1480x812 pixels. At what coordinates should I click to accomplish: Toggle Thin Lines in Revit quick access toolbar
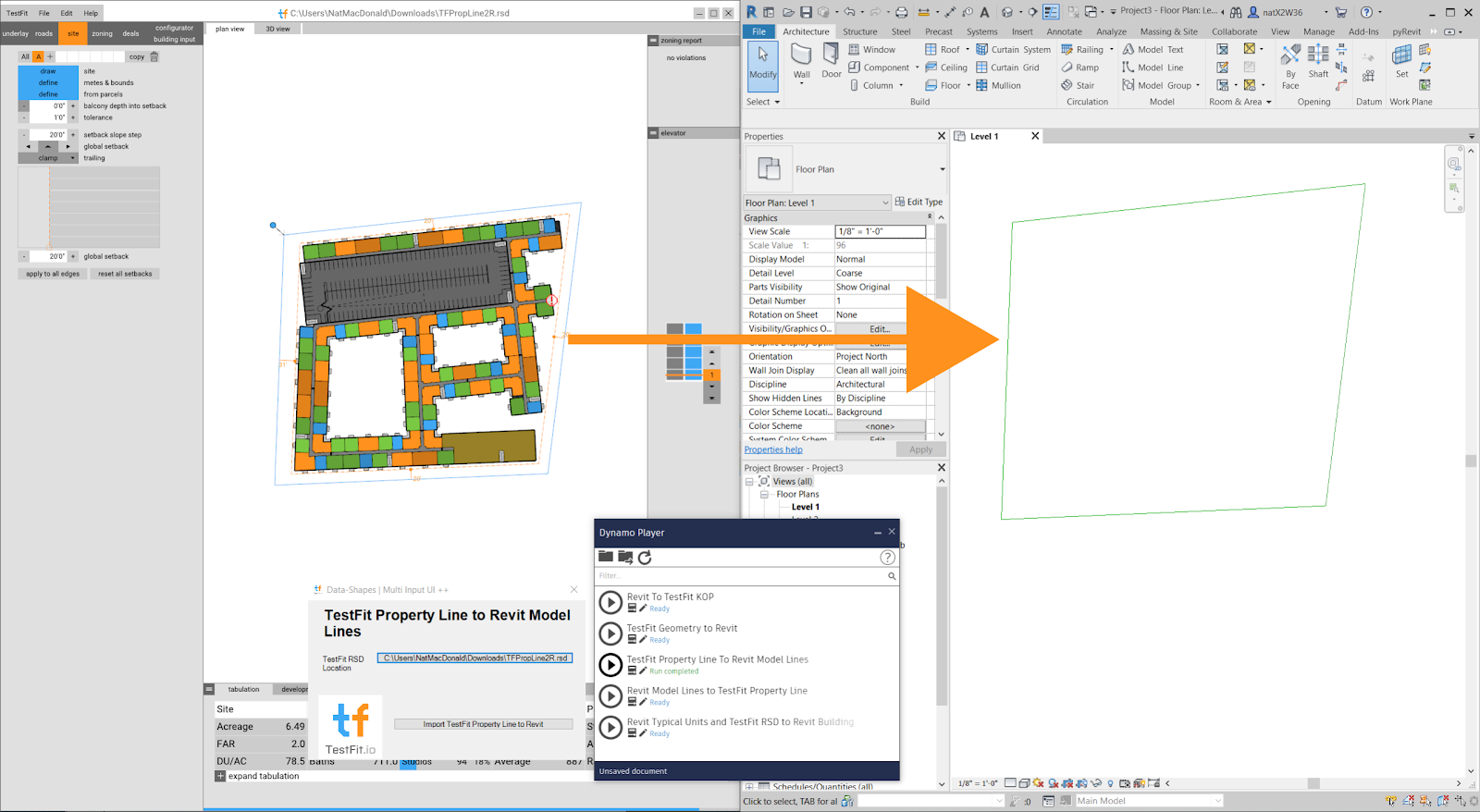click(1051, 12)
